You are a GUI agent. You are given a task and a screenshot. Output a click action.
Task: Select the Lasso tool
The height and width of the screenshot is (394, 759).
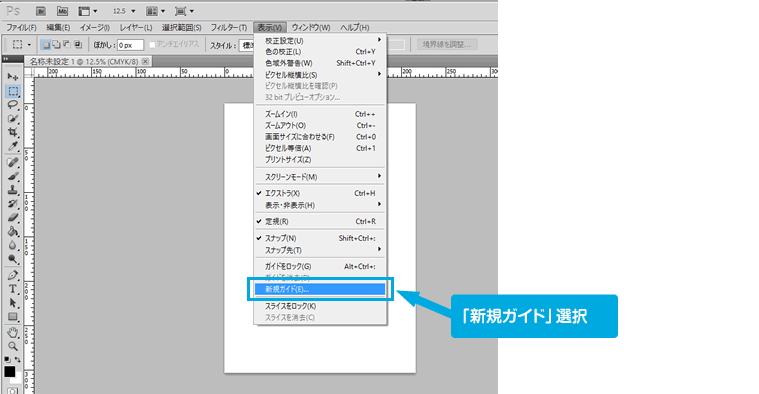point(13,105)
